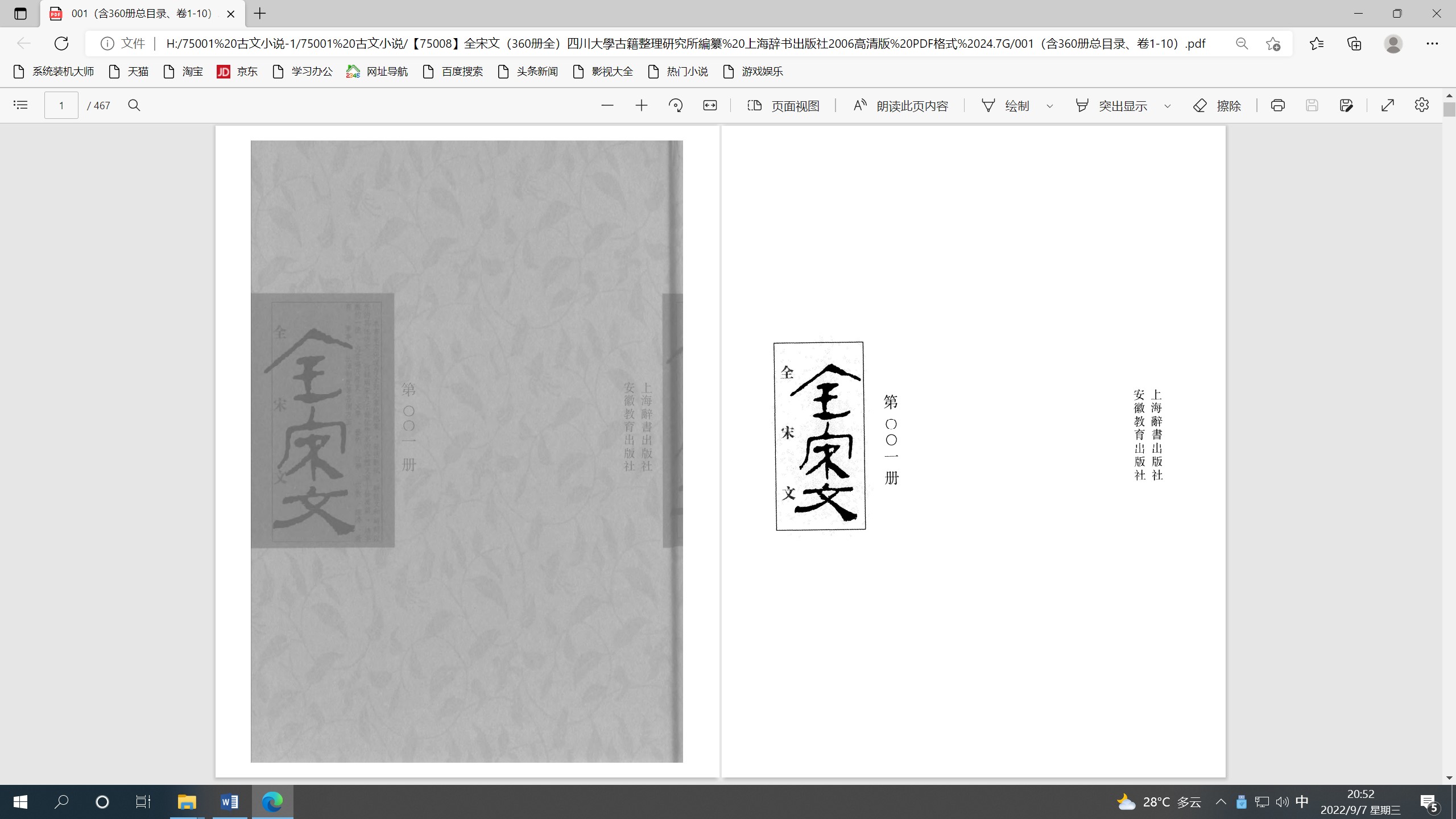Open the notification center
Image resolution: width=1456 pixels, height=819 pixels.
pyautogui.click(x=1430, y=803)
